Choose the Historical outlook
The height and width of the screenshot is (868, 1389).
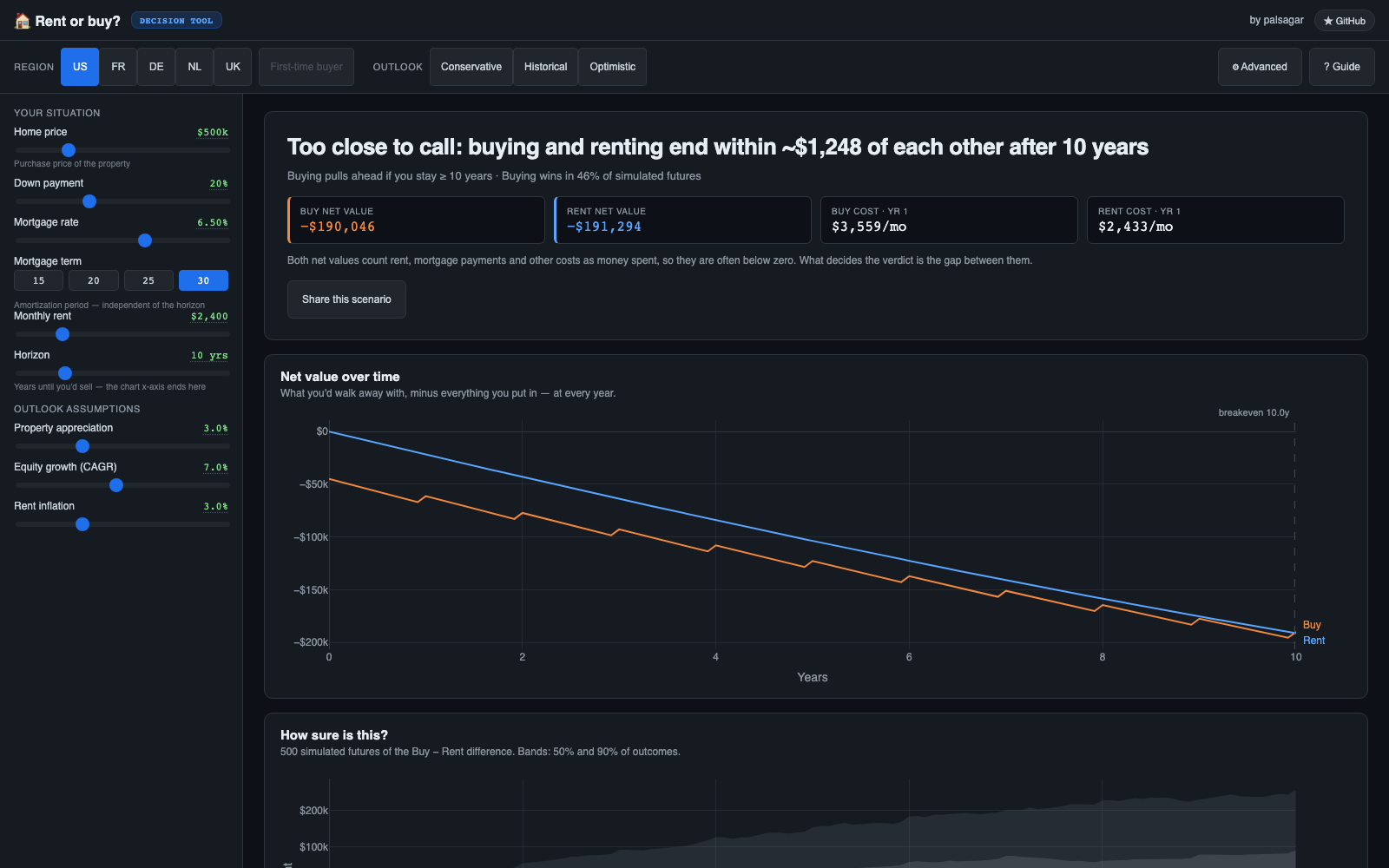point(545,67)
